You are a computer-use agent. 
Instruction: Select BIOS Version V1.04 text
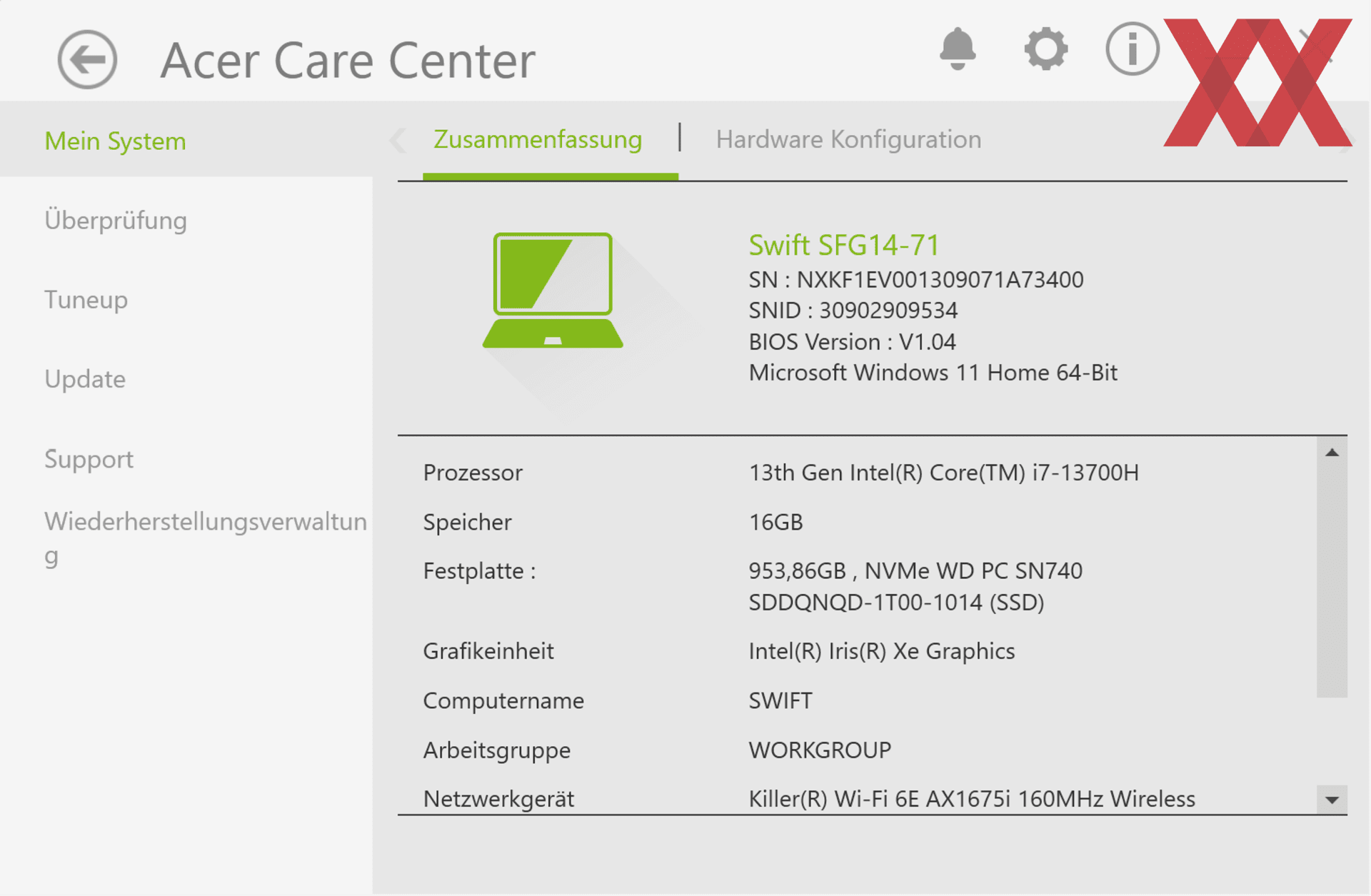coord(852,342)
